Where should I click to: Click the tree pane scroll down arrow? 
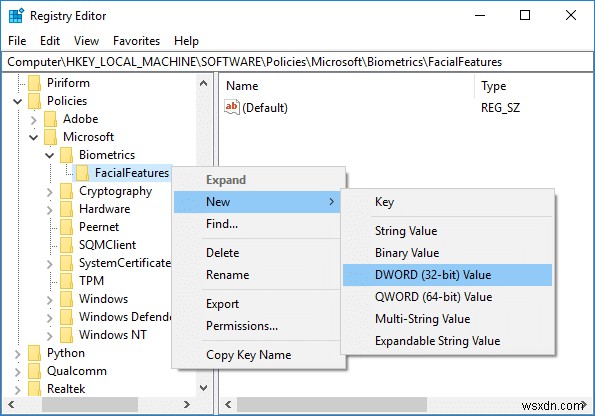click(203, 388)
